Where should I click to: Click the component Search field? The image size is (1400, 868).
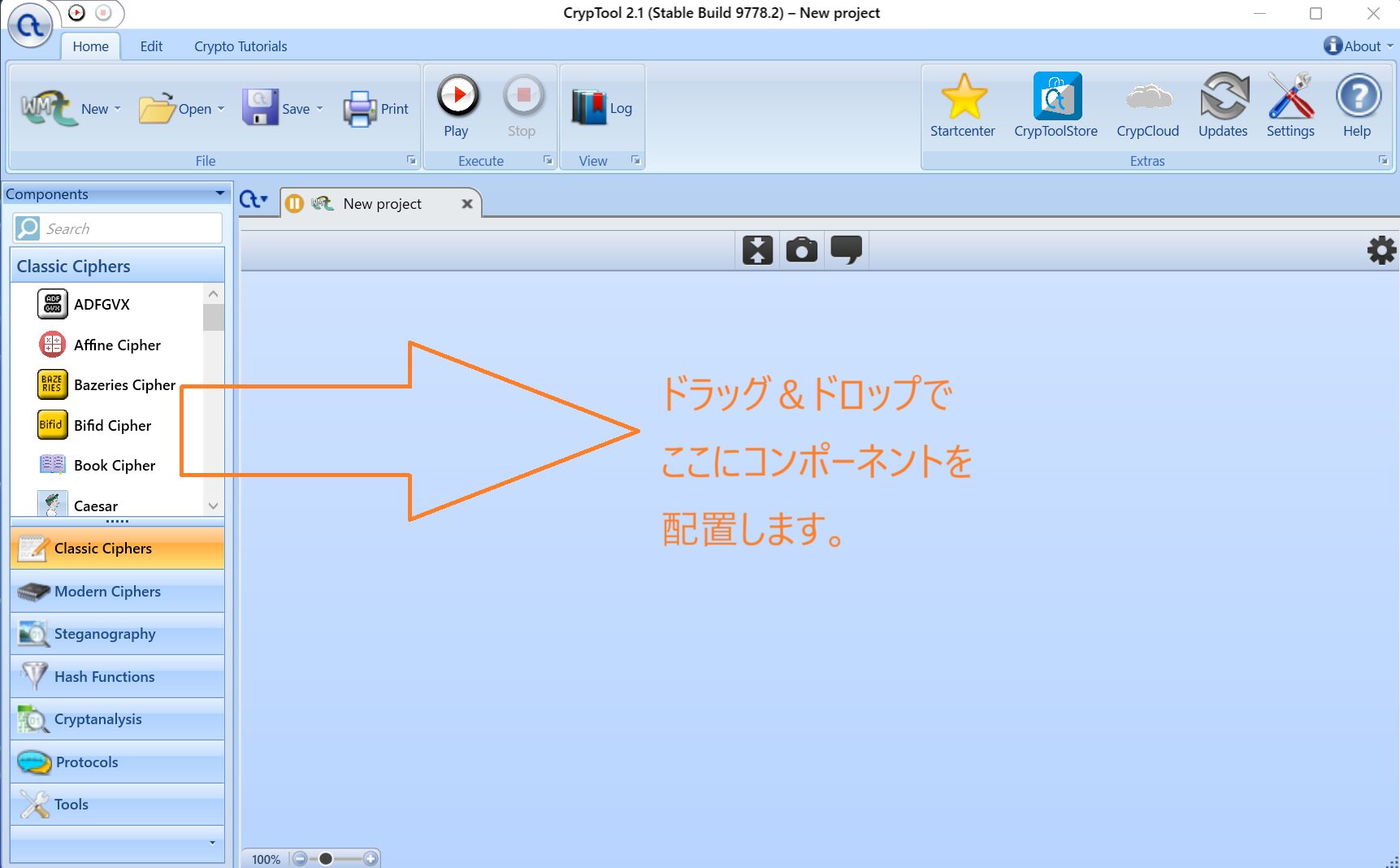pyautogui.click(x=118, y=228)
